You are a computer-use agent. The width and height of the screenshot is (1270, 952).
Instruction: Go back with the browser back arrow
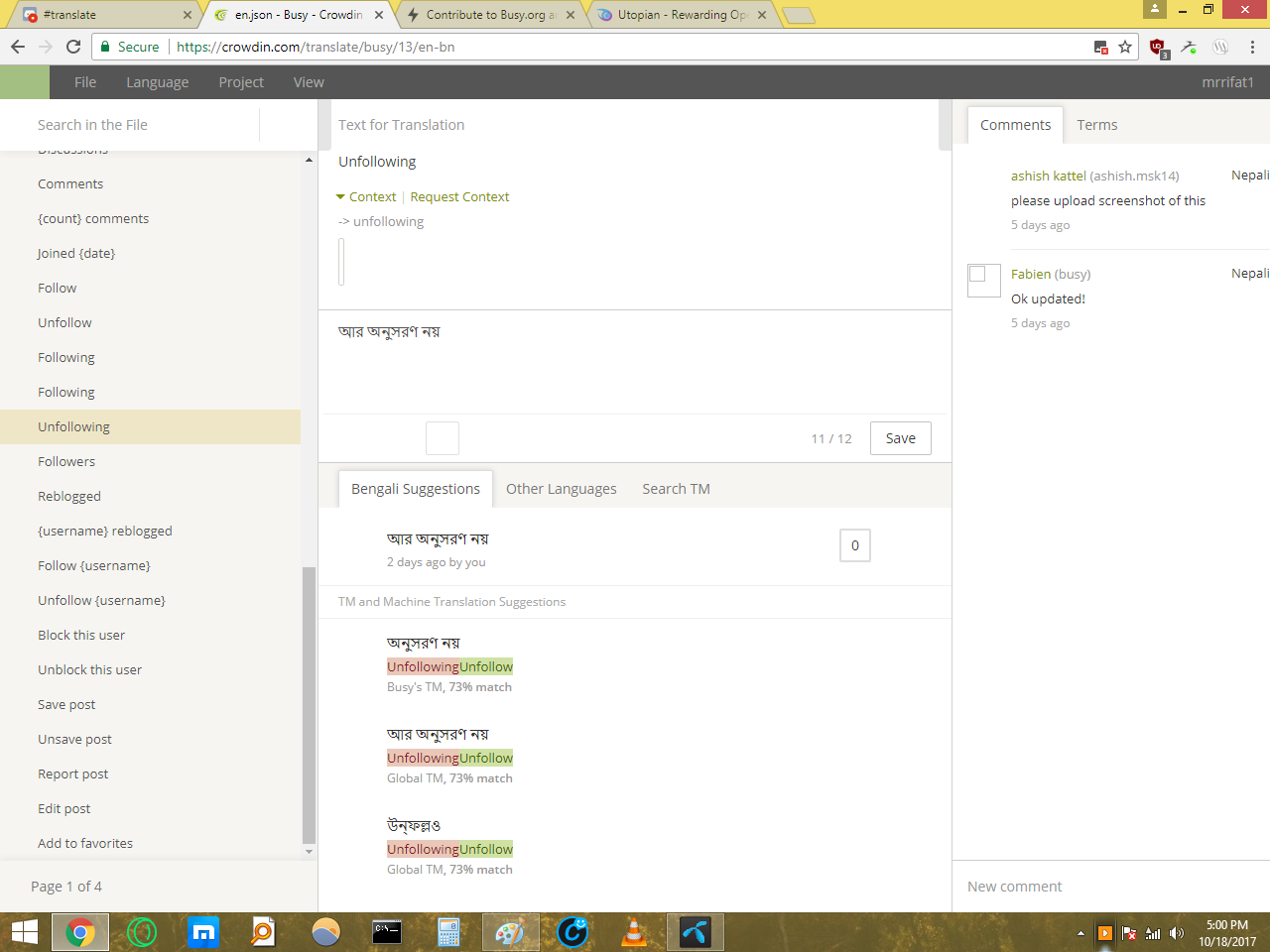(18, 47)
